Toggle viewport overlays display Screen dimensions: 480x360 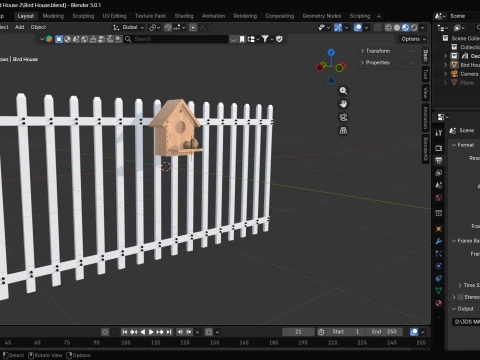[x=358, y=28]
